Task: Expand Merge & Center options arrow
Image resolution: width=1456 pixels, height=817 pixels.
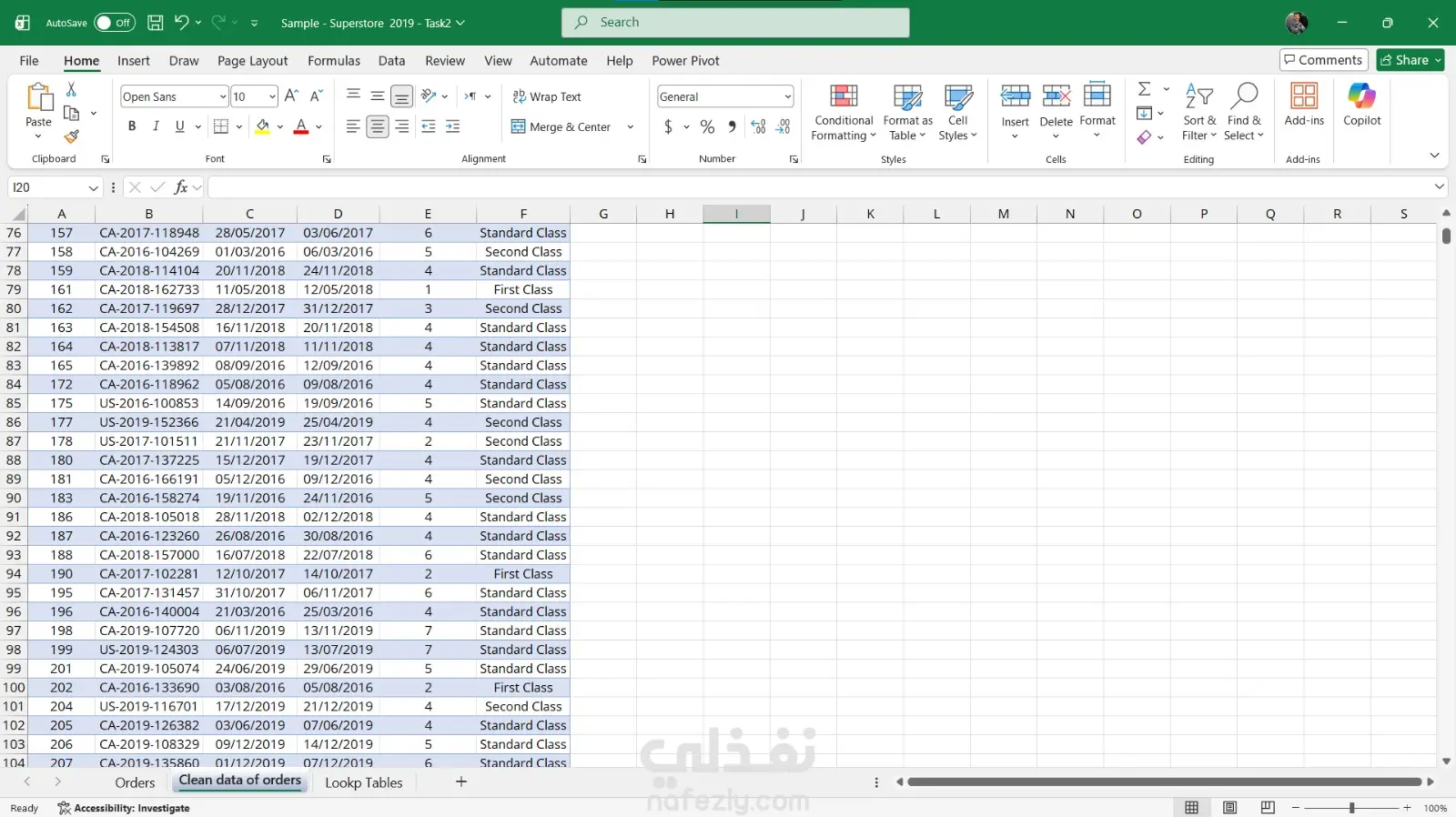Action: pos(630,126)
